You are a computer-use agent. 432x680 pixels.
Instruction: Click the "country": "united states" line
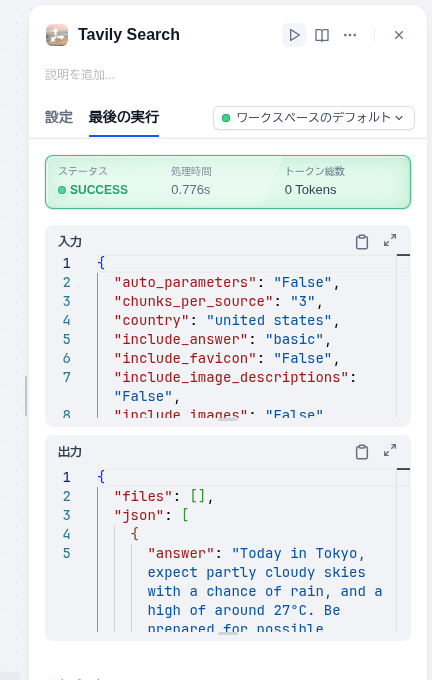coord(226,320)
